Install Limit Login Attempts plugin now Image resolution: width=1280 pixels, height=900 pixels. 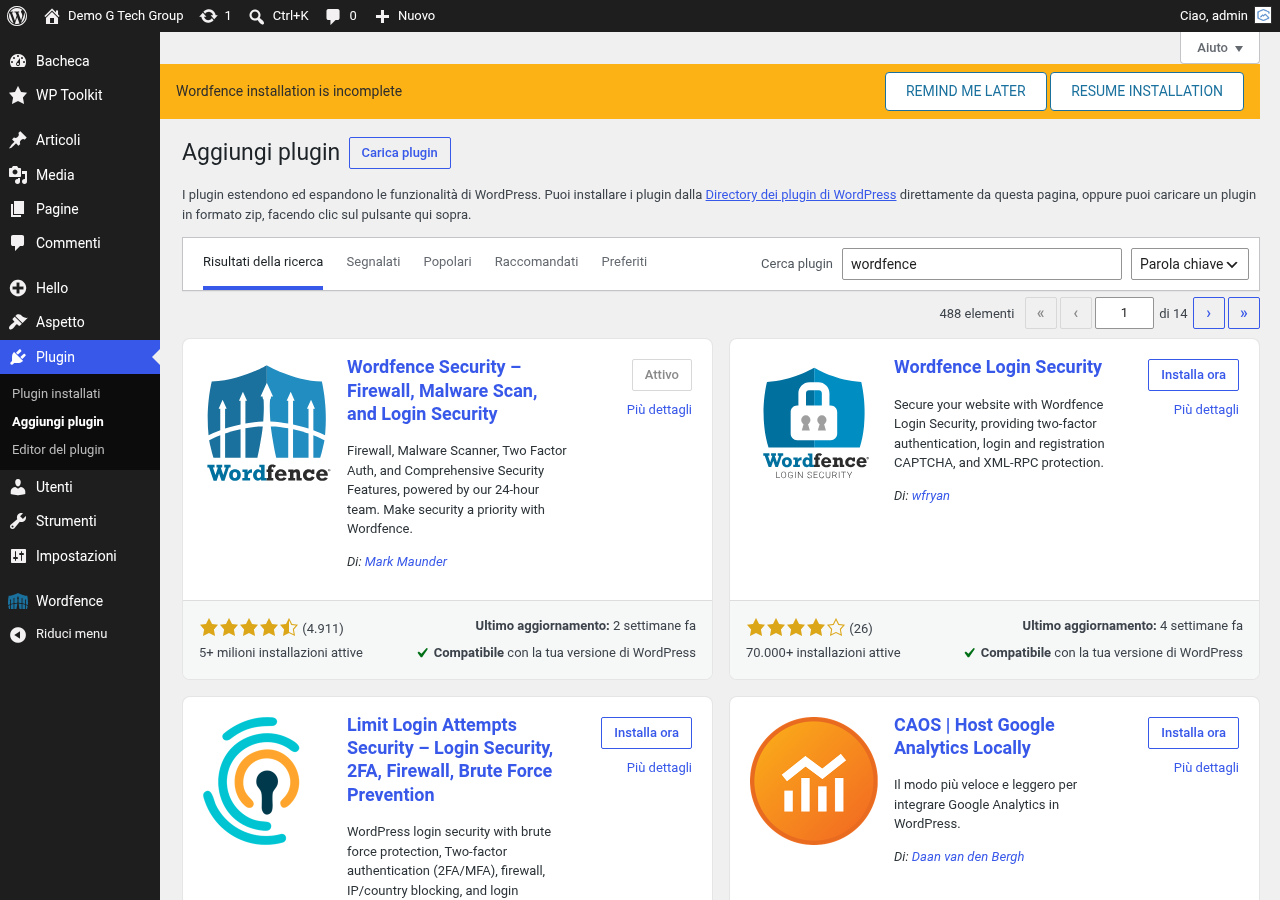point(646,733)
